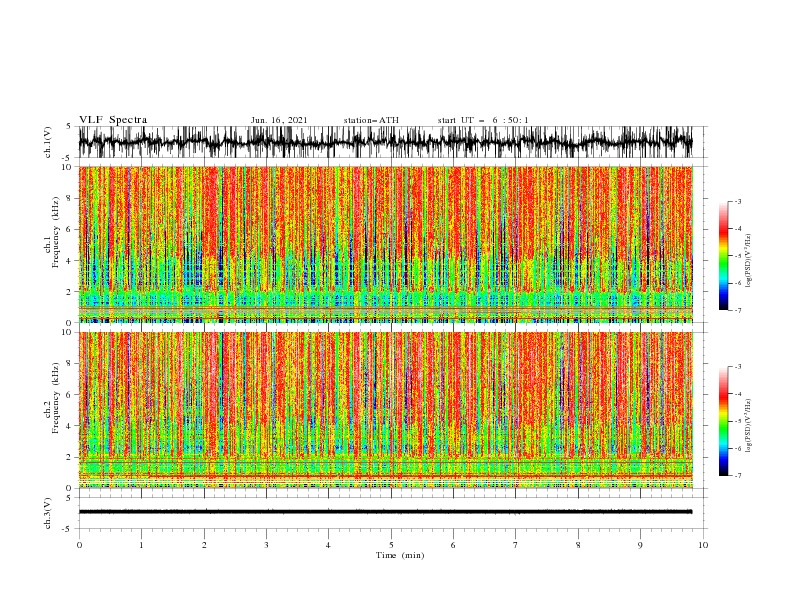Click the ch.1 colorbar "log(PSD)(V²/Hz)" label
Image resolution: width=792 pixels, height=612 pixels.
749,261
